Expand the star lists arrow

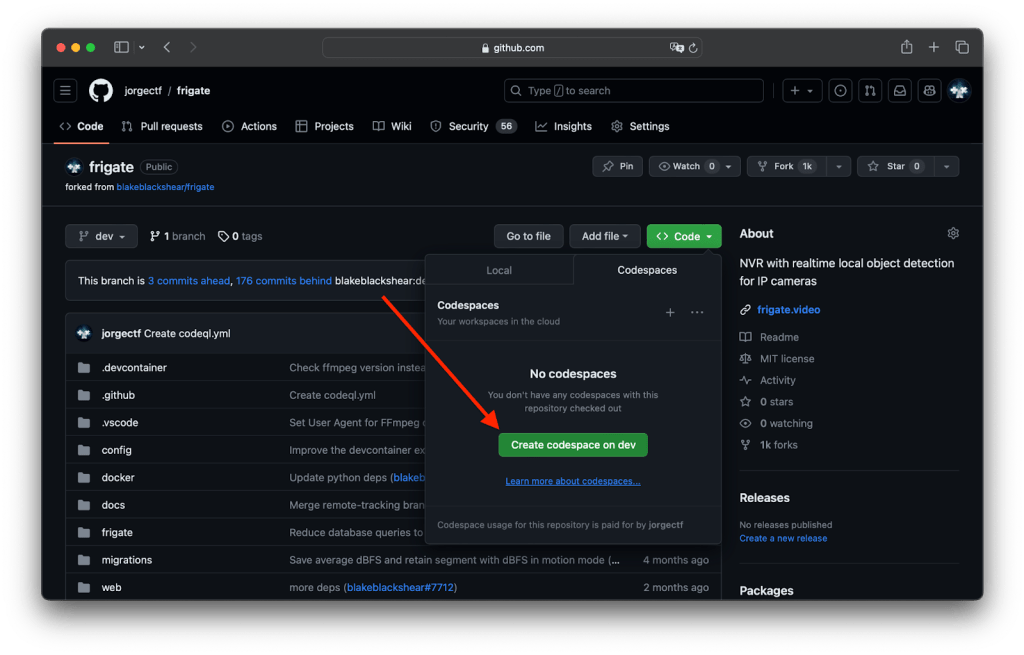point(946,167)
